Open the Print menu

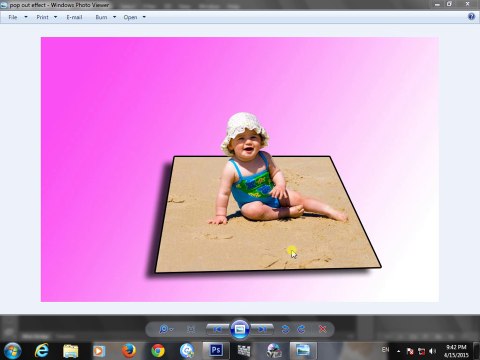[x=42, y=17]
